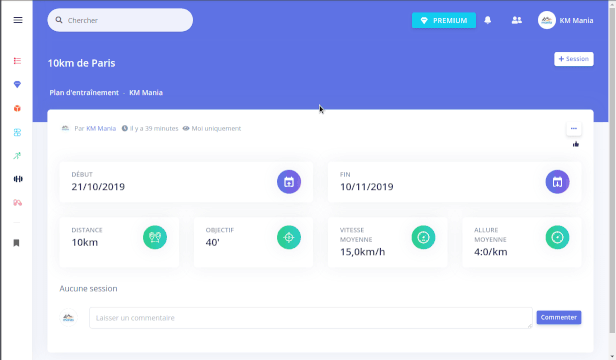This screenshot has width=616, height=360.
Task: Like the plan with thumbs-up icon
Action: pos(576,144)
